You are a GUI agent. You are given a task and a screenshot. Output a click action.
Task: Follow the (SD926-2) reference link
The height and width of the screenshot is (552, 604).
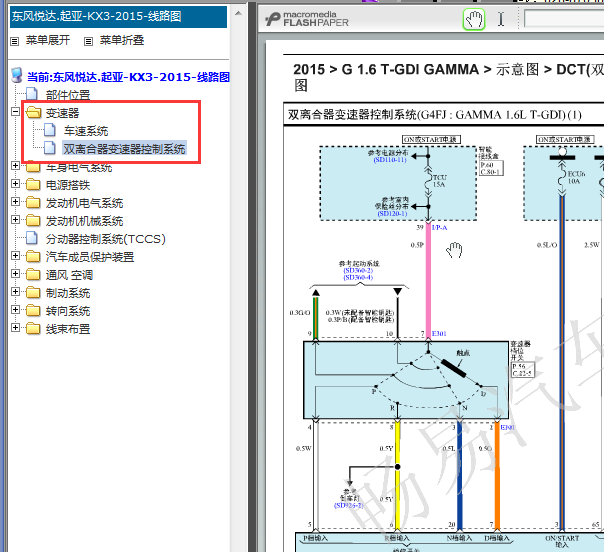349,505
